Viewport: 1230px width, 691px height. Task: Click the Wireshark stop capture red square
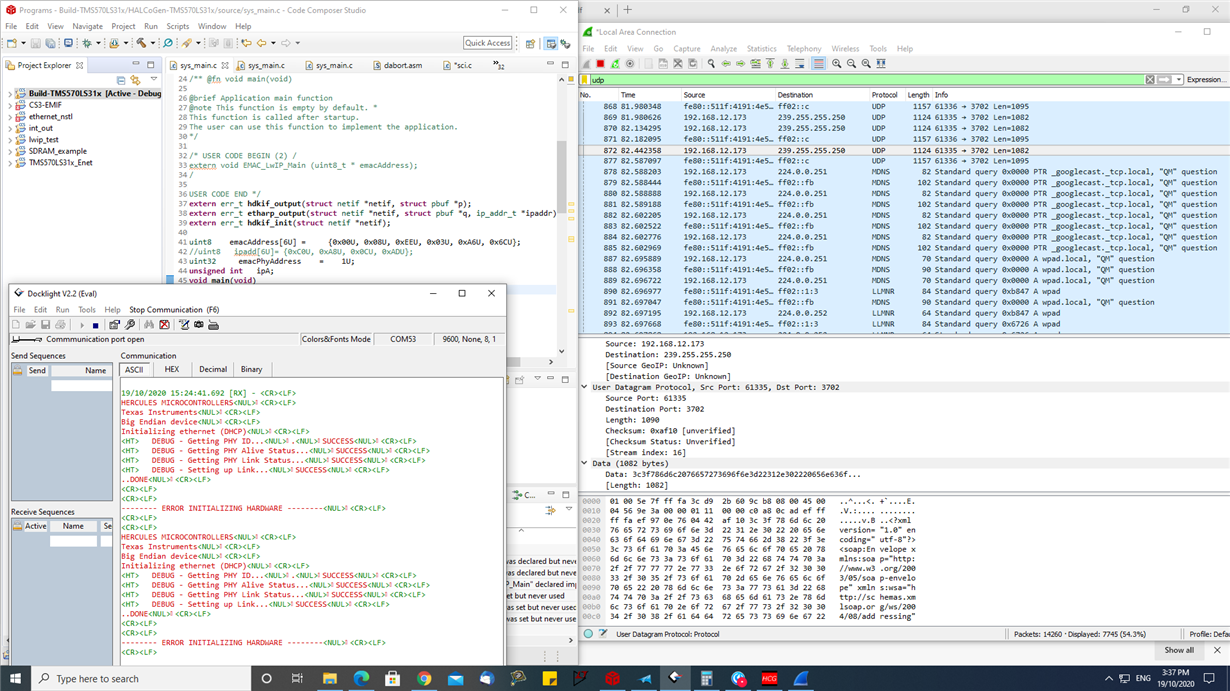click(x=600, y=63)
